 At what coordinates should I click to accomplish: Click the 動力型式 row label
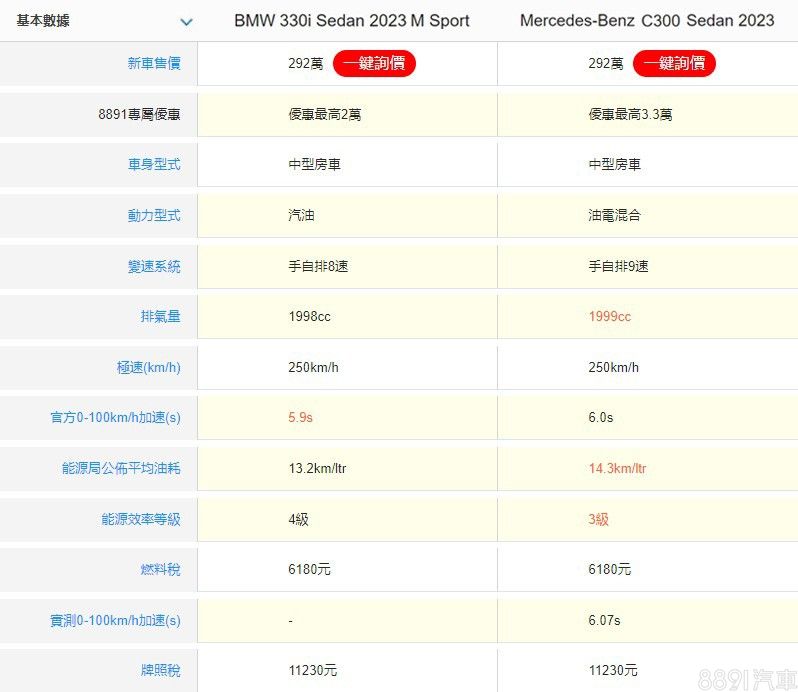click(x=154, y=215)
